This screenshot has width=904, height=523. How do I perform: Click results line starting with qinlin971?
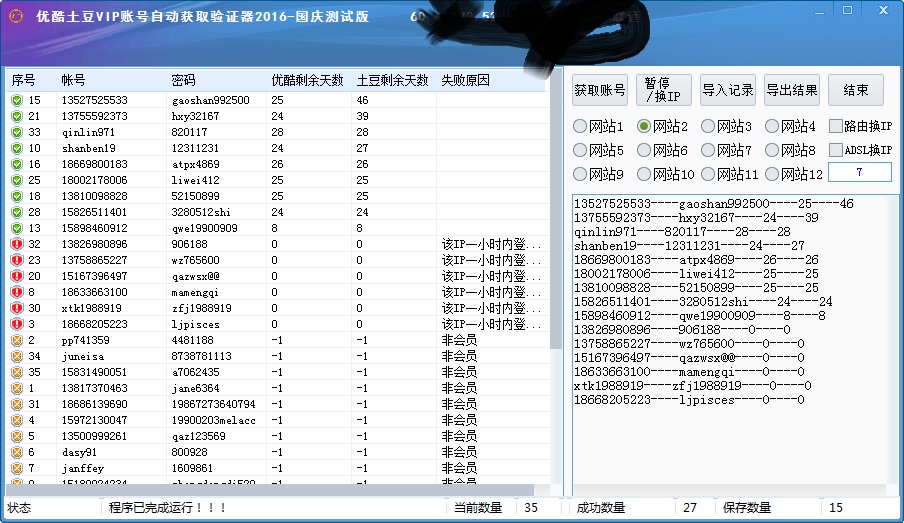coord(682,232)
